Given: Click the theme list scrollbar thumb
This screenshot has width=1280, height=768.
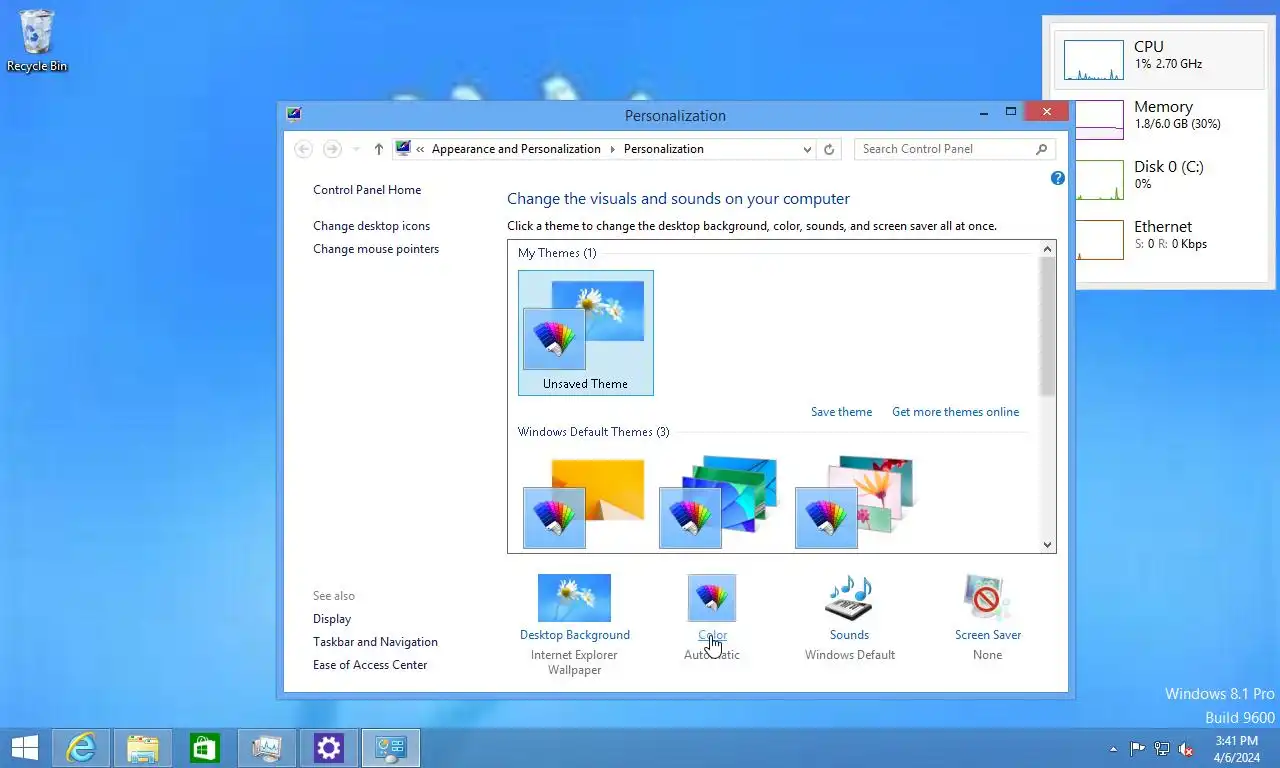Looking at the screenshot, I should 1048,326.
